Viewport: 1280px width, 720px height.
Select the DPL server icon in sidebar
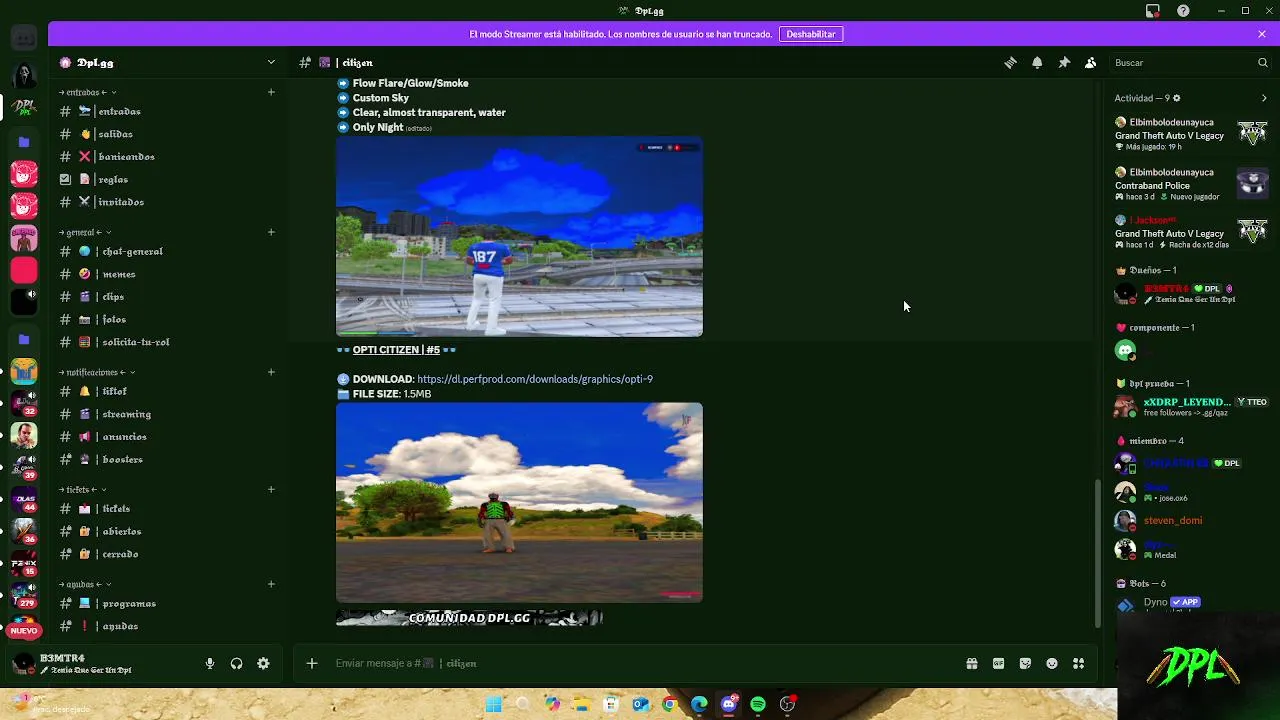24,106
